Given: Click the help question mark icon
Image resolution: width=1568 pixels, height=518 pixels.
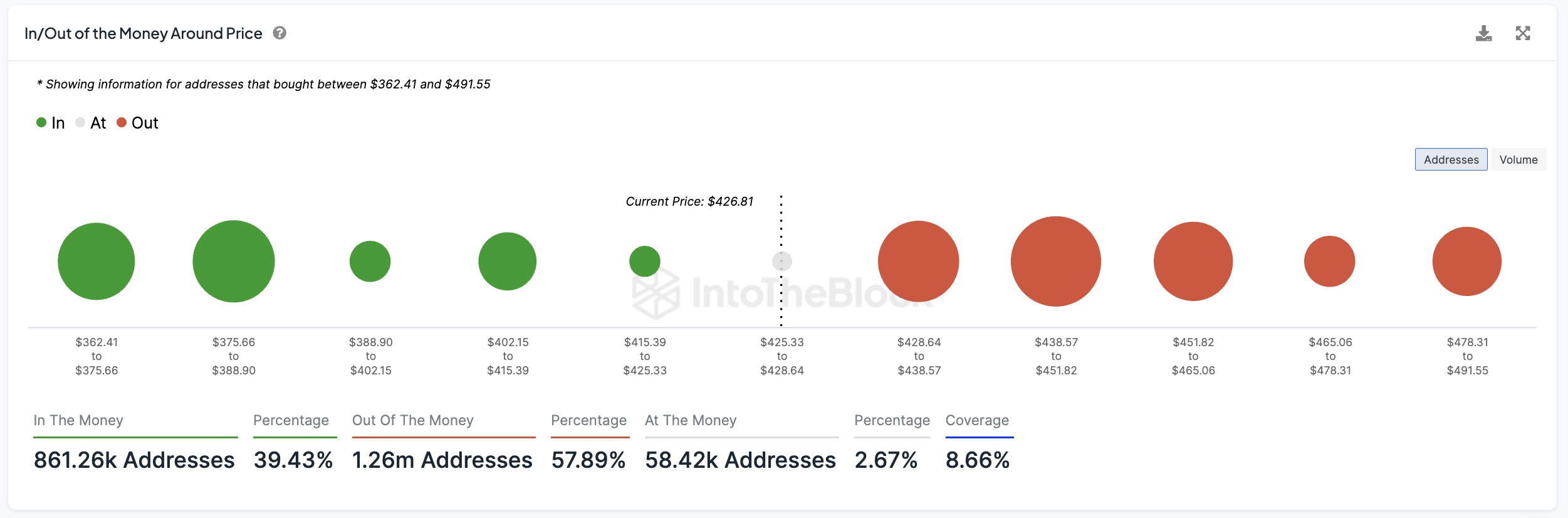Looking at the screenshot, I should pyautogui.click(x=280, y=33).
